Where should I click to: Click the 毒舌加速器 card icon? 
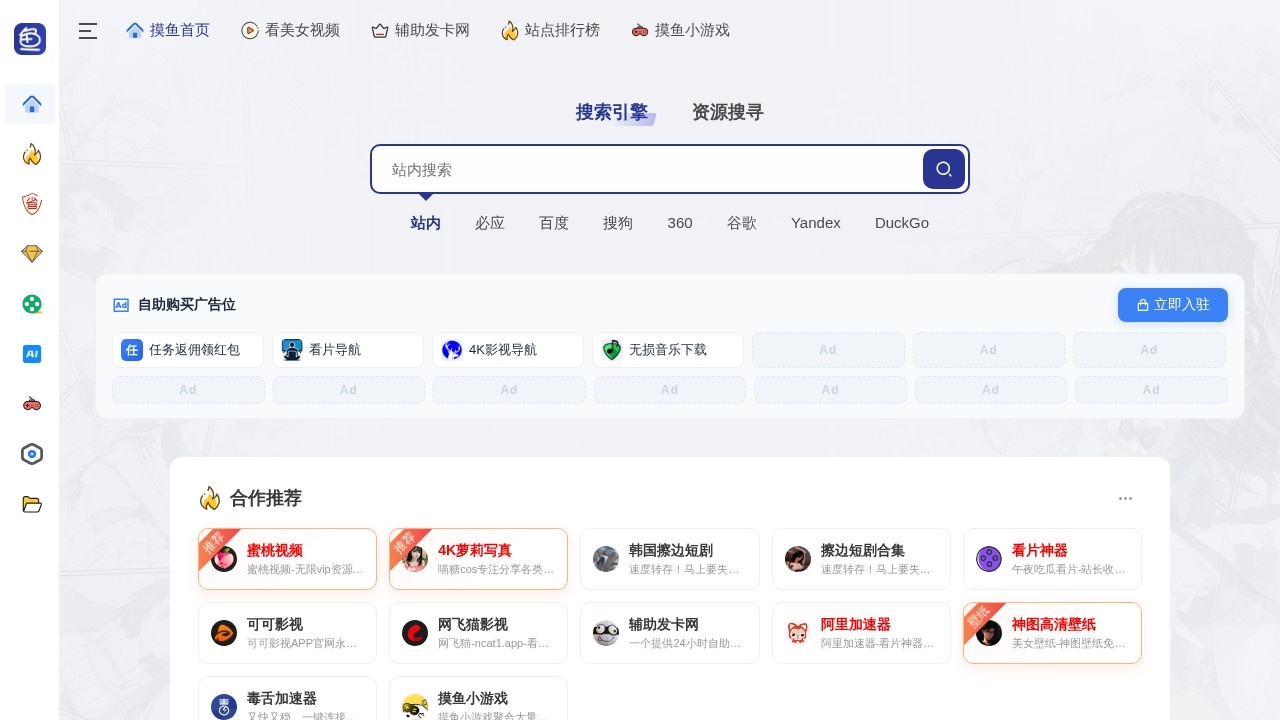224,707
